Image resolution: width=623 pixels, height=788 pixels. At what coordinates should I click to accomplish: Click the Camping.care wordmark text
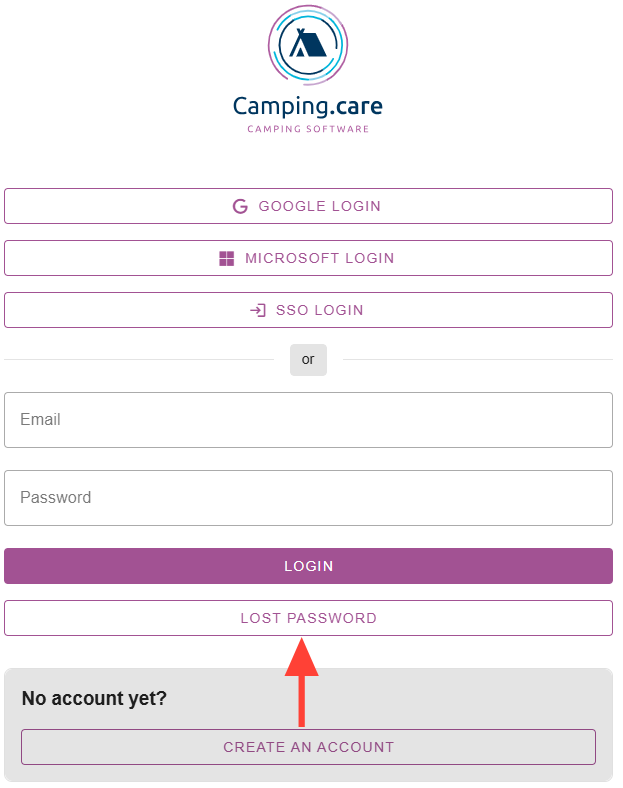[308, 105]
